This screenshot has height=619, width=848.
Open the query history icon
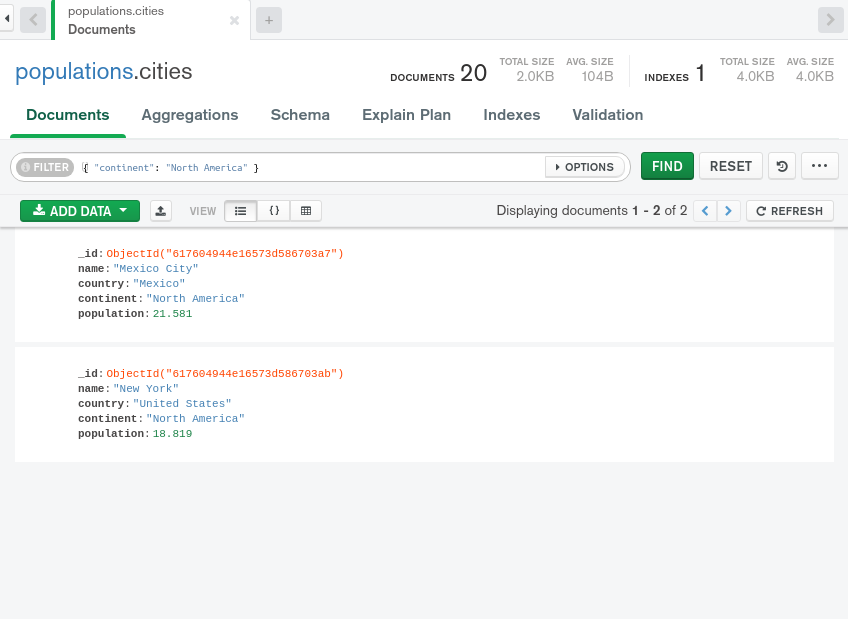[x=781, y=166]
